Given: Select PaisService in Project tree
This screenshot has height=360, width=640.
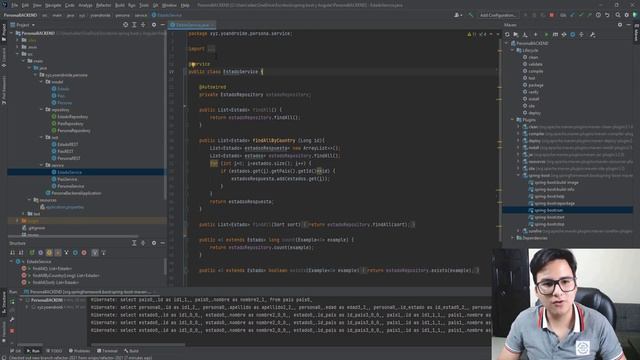Looking at the screenshot, I should (x=67, y=179).
